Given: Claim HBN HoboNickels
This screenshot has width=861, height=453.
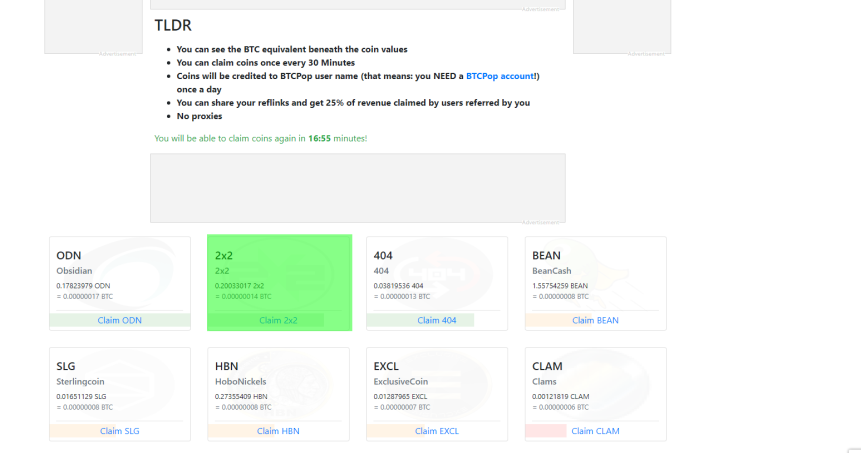Looking at the screenshot, I should pos(278,431).
